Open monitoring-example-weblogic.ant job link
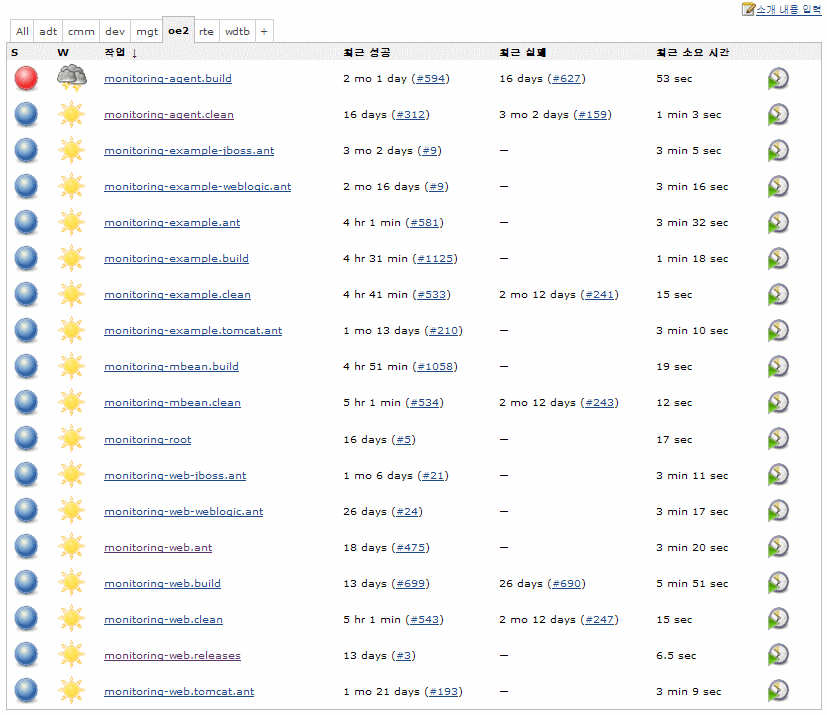The height and width of the screenshot is (715, 827). (197, 187)
